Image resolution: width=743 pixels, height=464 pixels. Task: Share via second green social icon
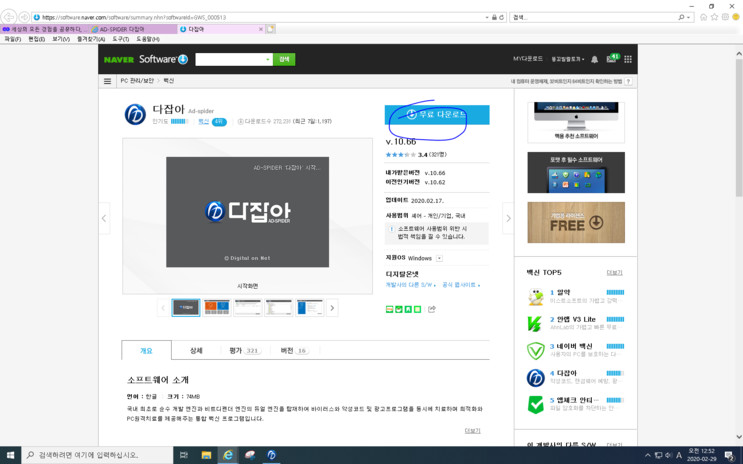pos(399,309)
